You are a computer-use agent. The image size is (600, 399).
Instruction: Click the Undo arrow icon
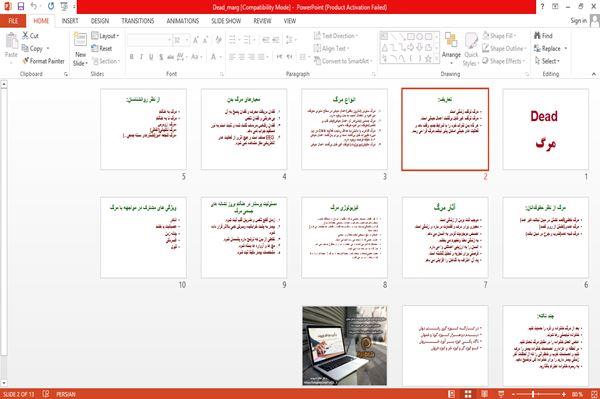(34, 7)
